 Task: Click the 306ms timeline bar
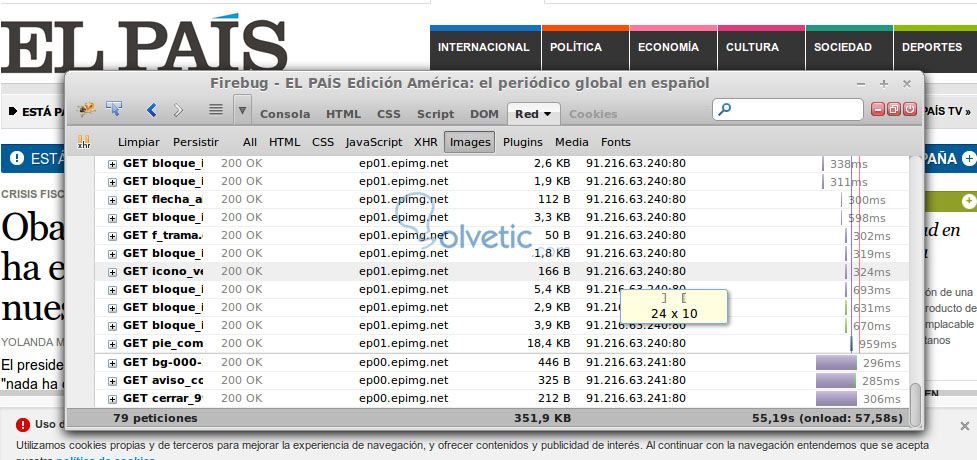point(837,399)
